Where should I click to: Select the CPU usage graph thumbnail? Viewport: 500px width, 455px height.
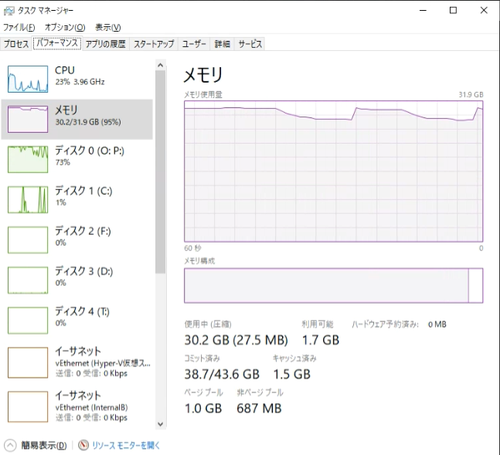click(x=28, y=79)
